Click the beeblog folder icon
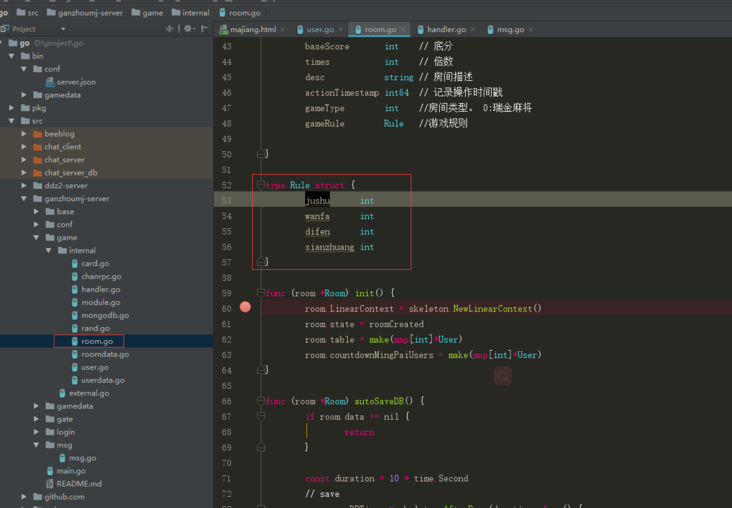 (37, 134)
